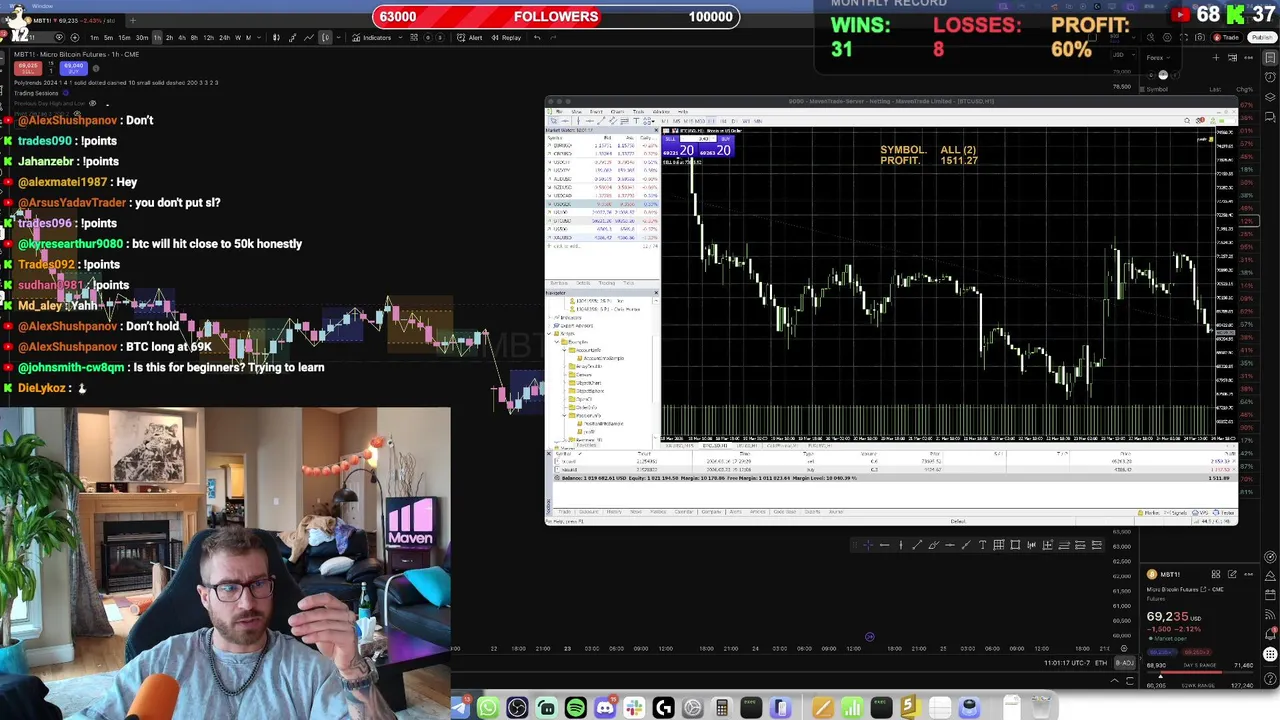
Task: Open the watchlist icon in right sidebar
Action: tap(1270, 57)
